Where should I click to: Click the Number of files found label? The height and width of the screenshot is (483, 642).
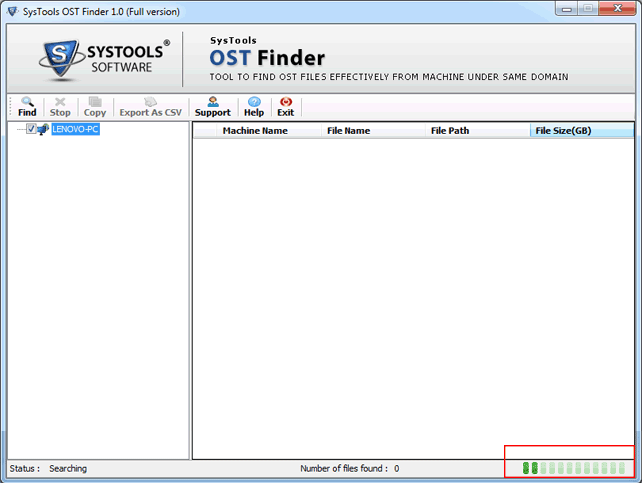344,468
